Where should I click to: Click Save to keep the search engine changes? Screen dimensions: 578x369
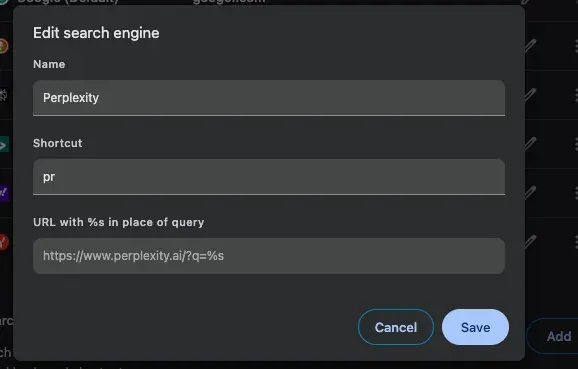(x=475, y=327)
